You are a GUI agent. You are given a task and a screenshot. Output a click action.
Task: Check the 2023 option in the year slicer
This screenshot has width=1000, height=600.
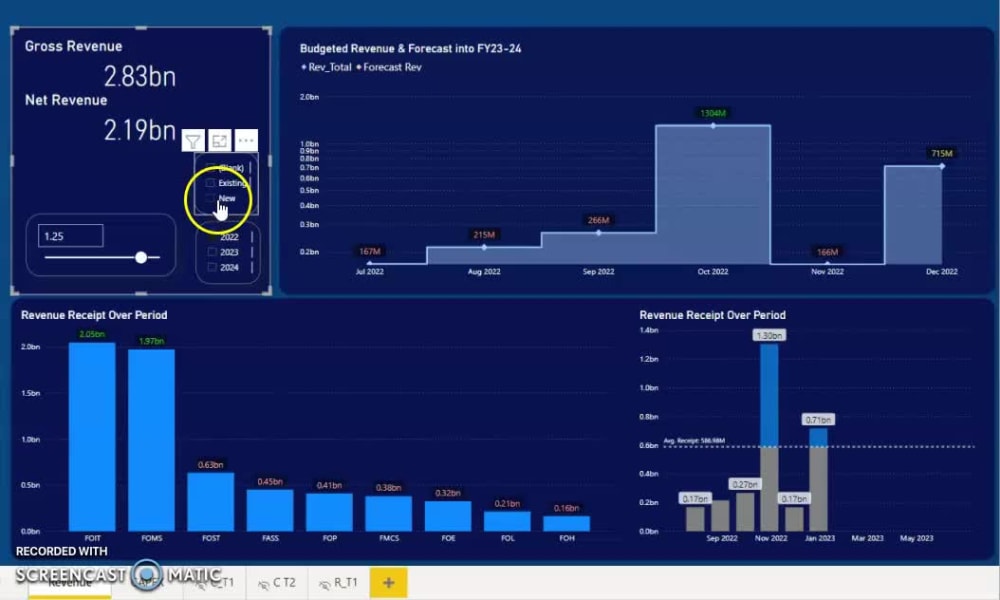pyautogui.click(x=212, y=252)
